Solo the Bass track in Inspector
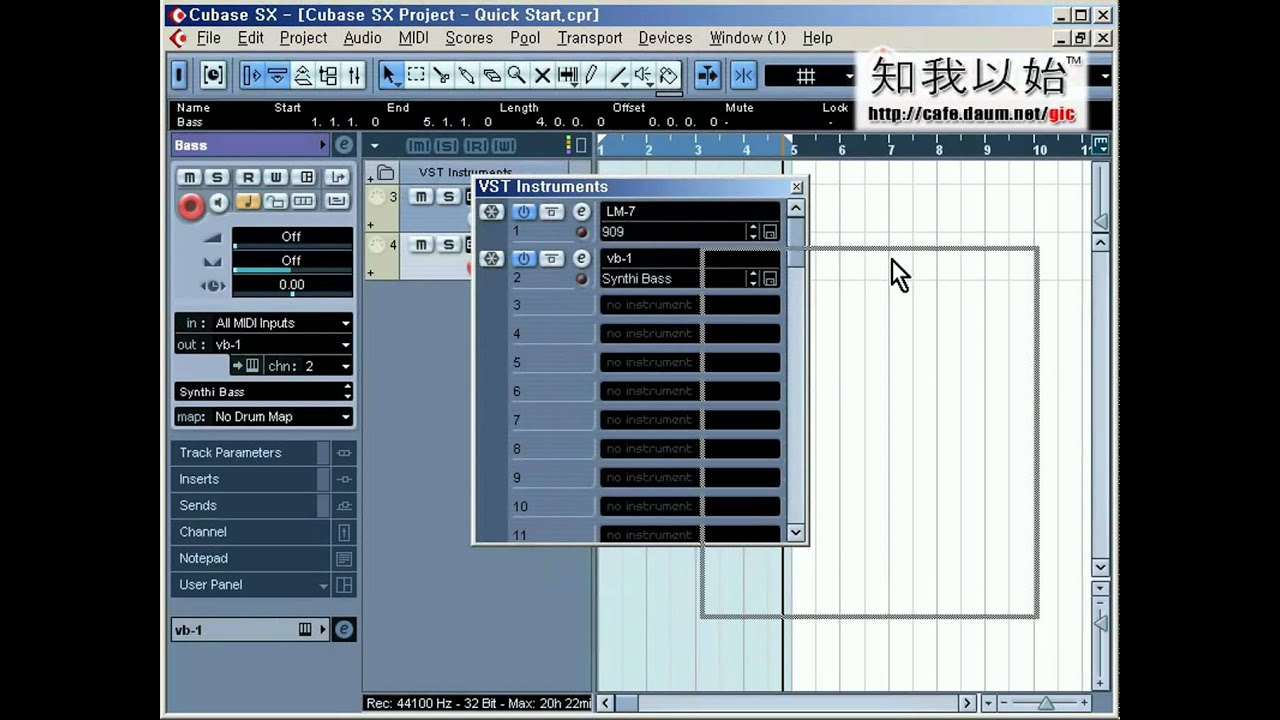The height and width of the screenshot is (720, 1280). click(x=217, y=177)
